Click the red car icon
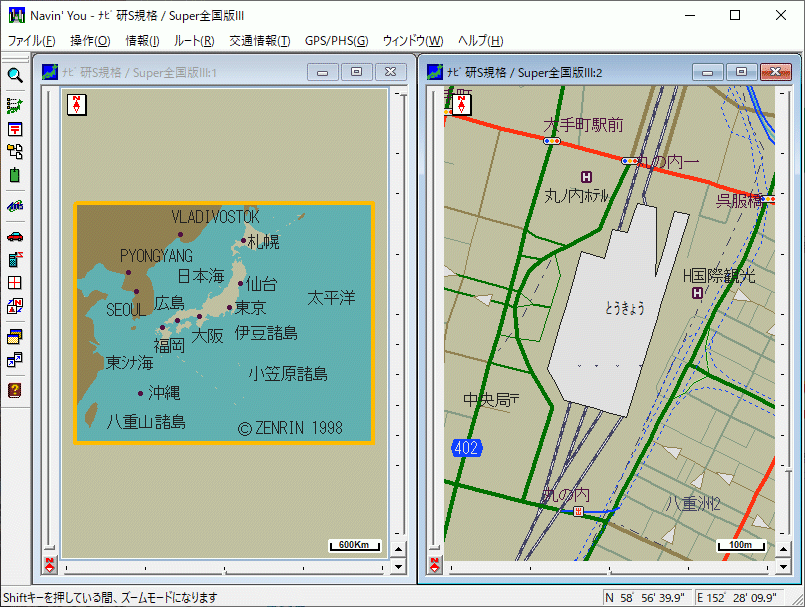The width and height of the screenshot is (805, 607). click(x=15, y=237)
